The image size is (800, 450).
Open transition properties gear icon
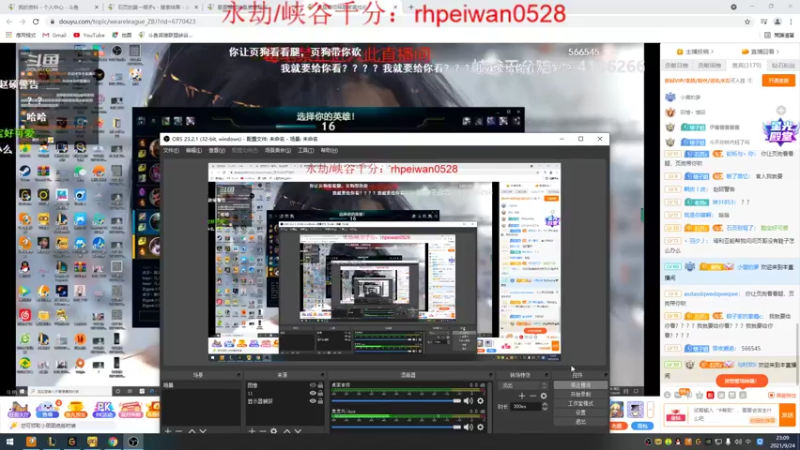[544, 396]
